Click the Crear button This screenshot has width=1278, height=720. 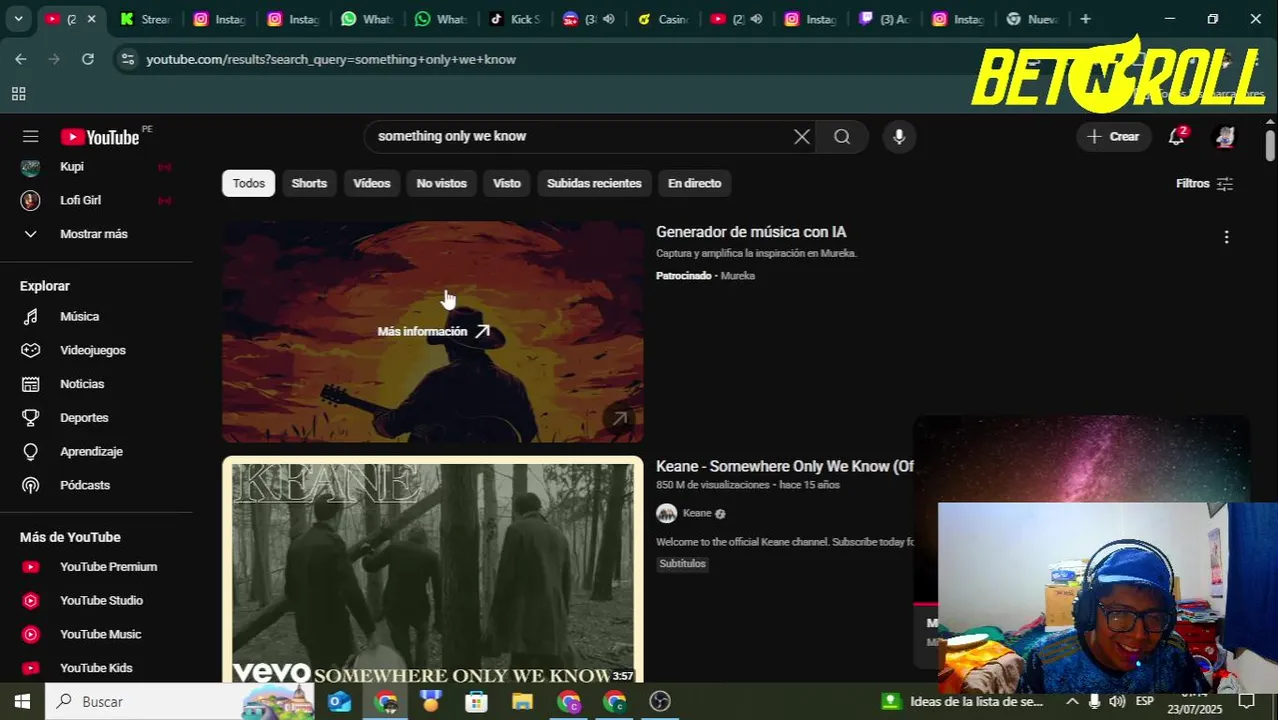point(1113,137)
